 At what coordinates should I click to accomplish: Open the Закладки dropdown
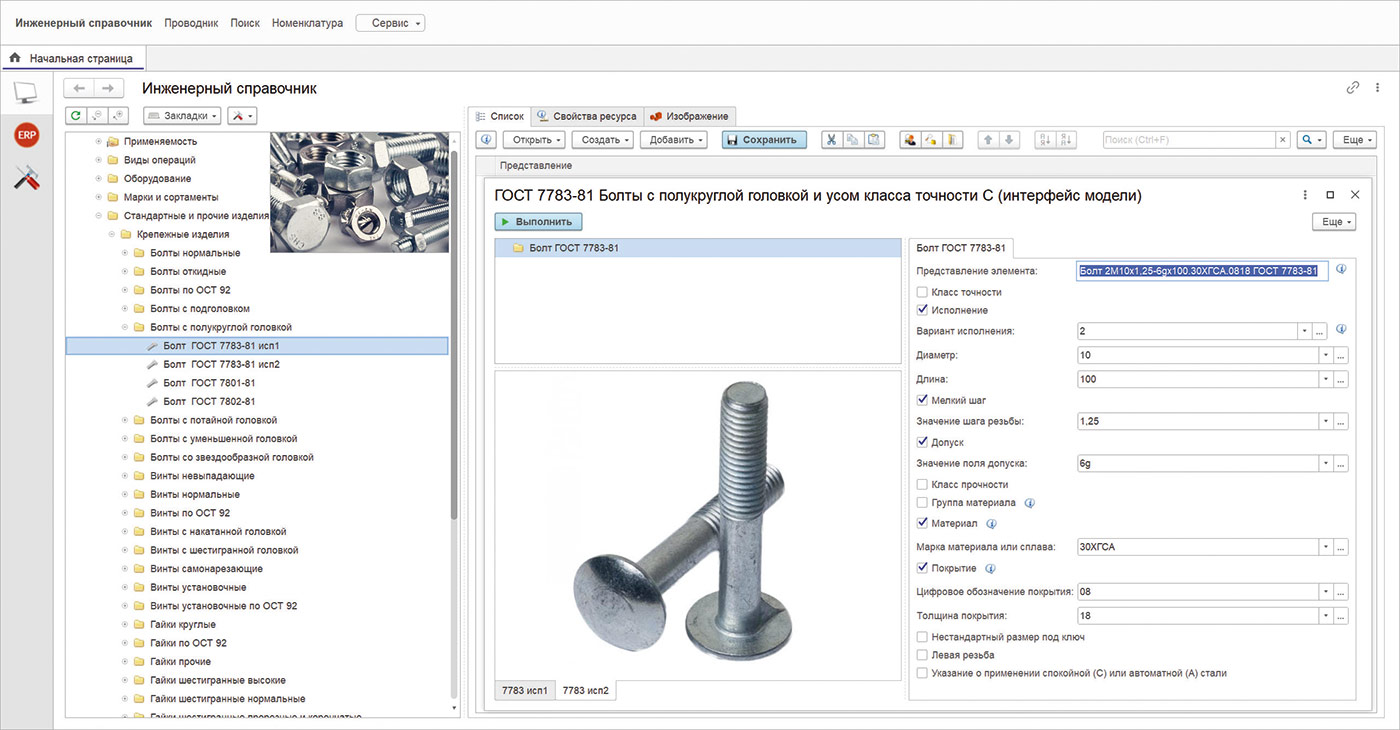click(x=182, y=116)
